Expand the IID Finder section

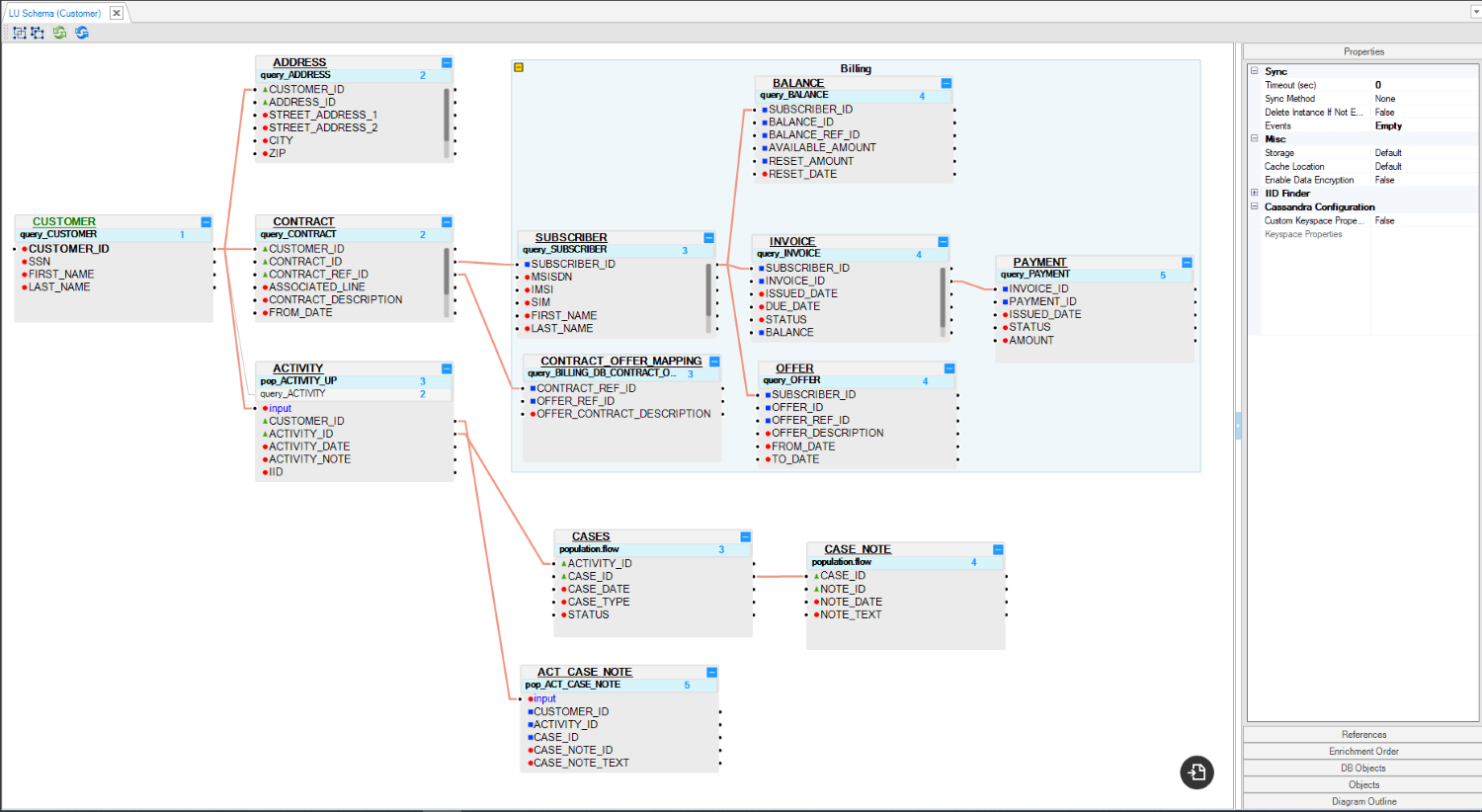tap(1255, 194)
